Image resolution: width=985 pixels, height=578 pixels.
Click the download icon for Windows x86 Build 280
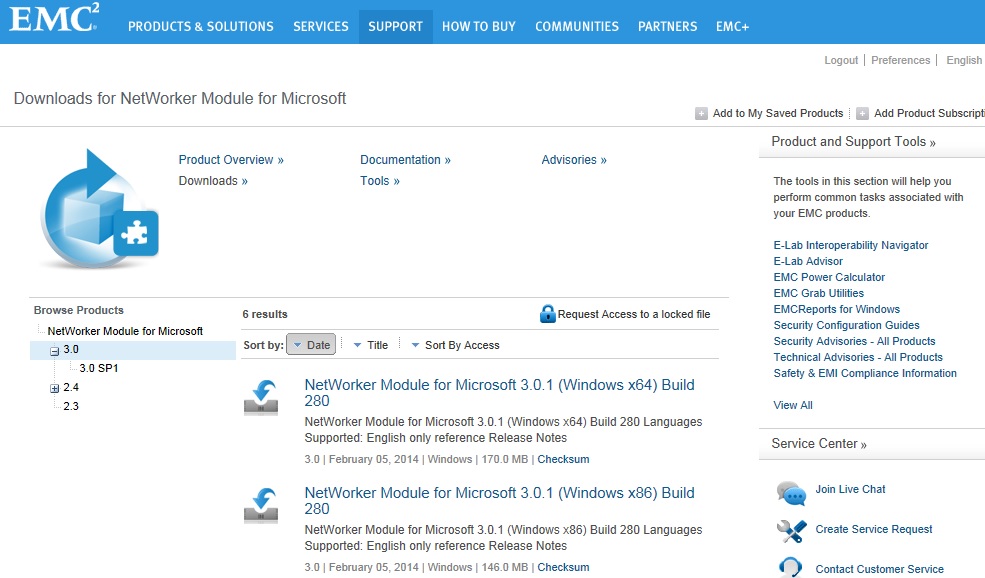click(261, 505)
